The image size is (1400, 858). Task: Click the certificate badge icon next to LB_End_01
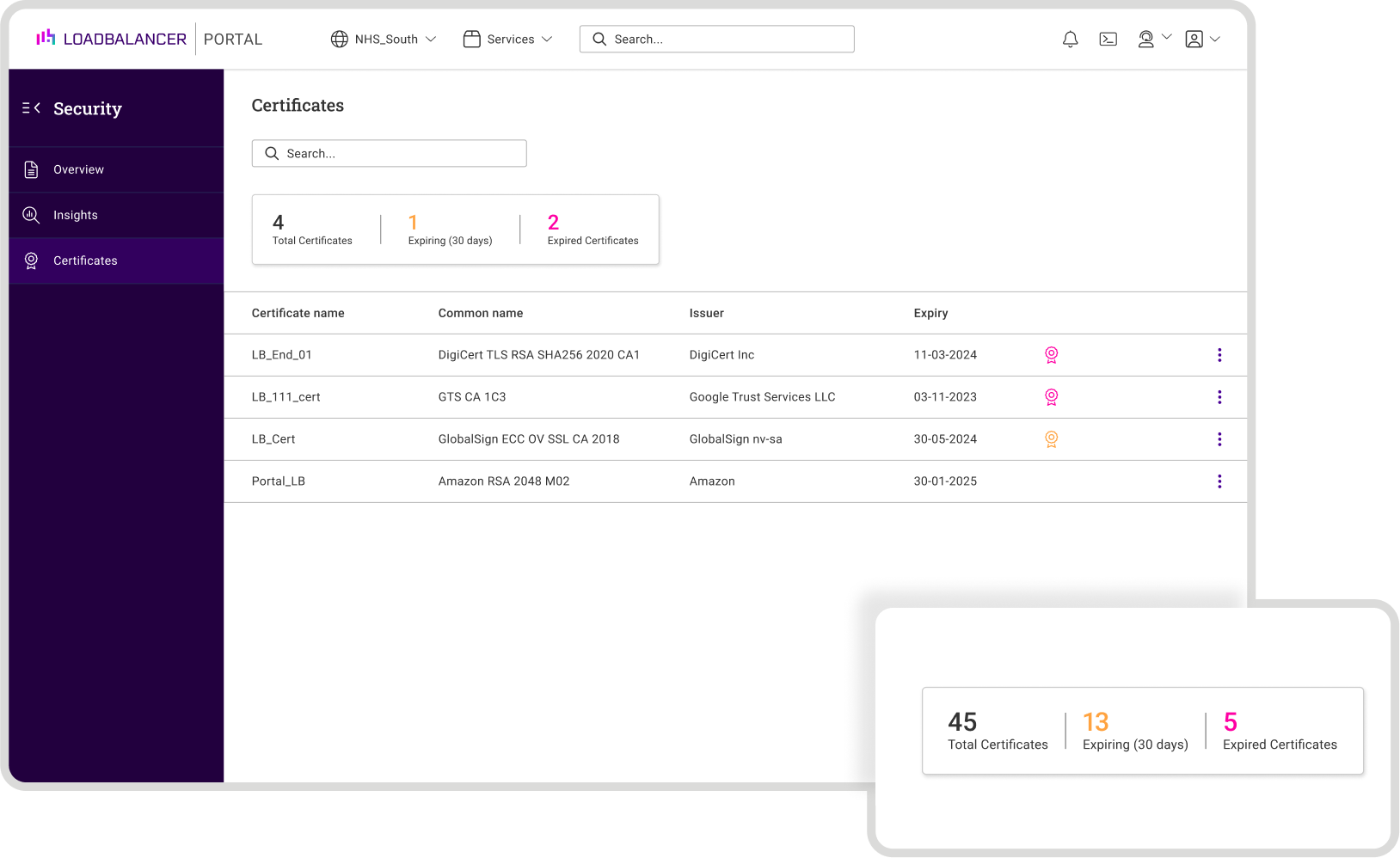1051,354
